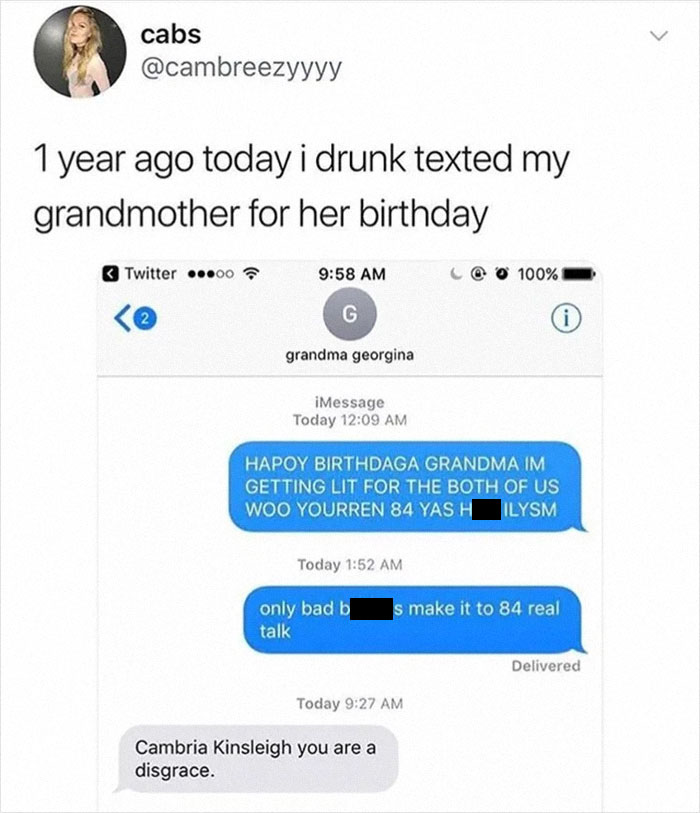
Task: Tap the gray 'you are a disgrace' bubble
Action: click(x=258, y=759)
